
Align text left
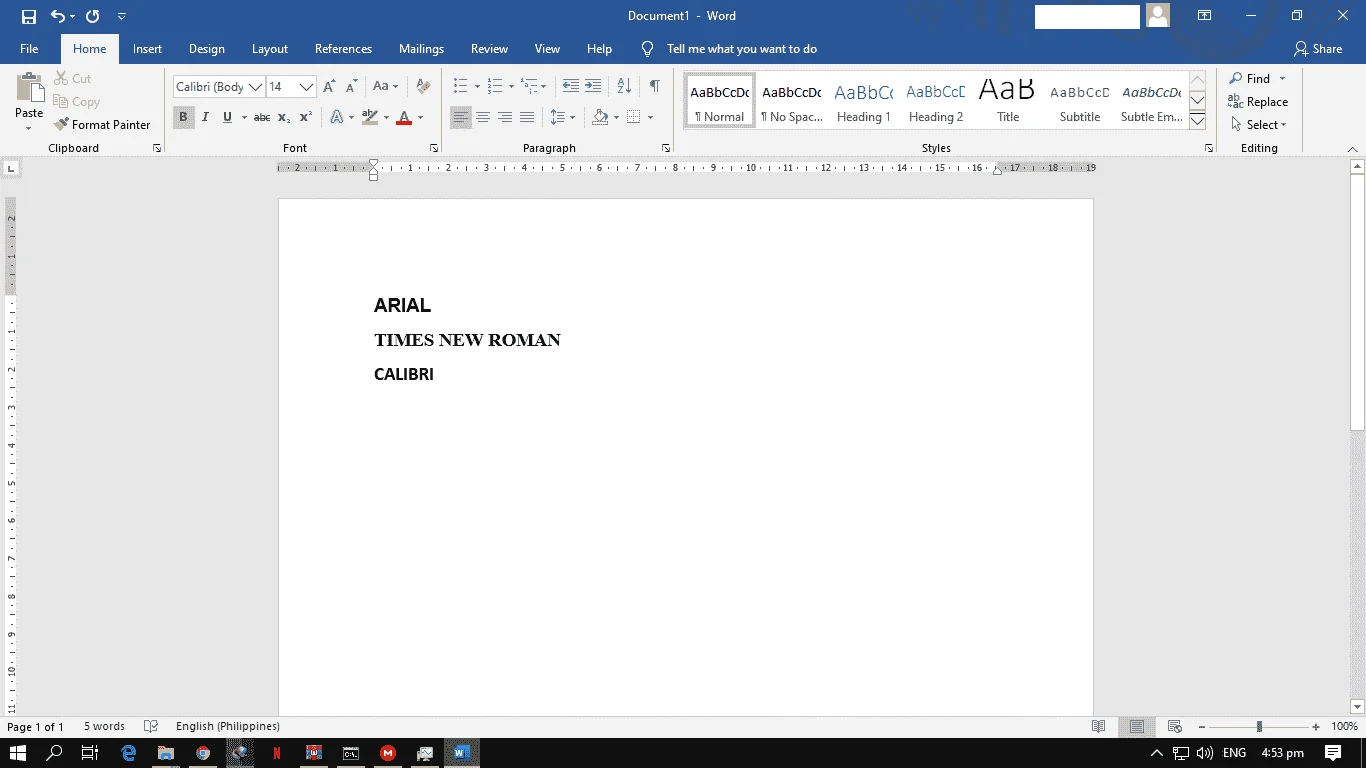(x=460, y=117)
